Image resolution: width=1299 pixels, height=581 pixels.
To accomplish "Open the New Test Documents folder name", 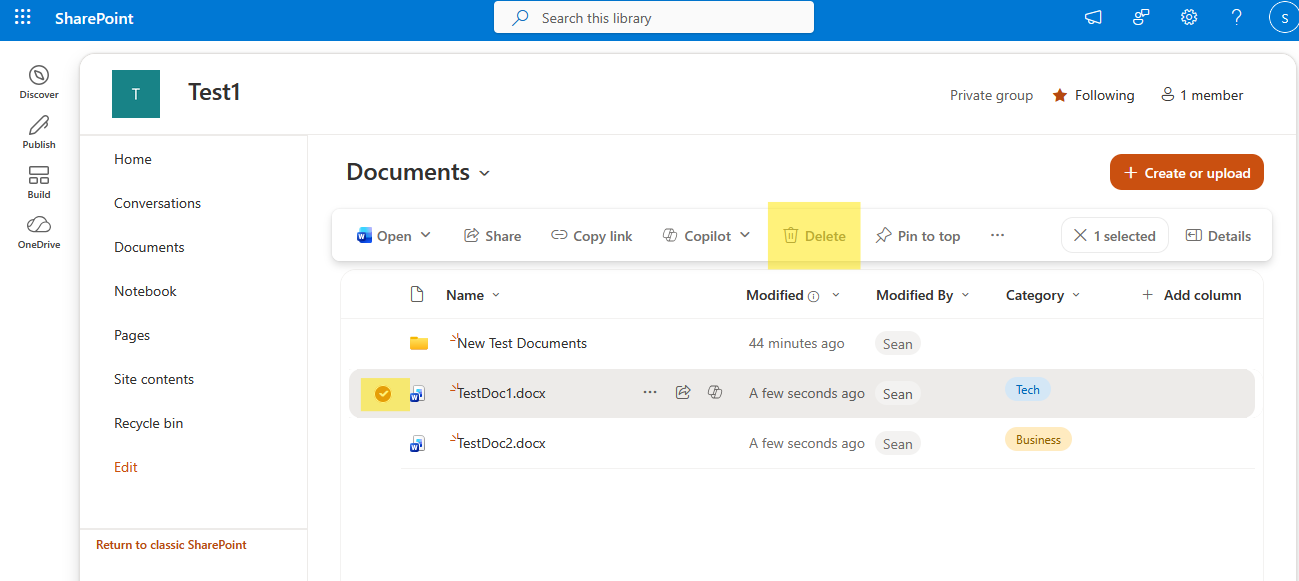I will click(x=522, y=343).
